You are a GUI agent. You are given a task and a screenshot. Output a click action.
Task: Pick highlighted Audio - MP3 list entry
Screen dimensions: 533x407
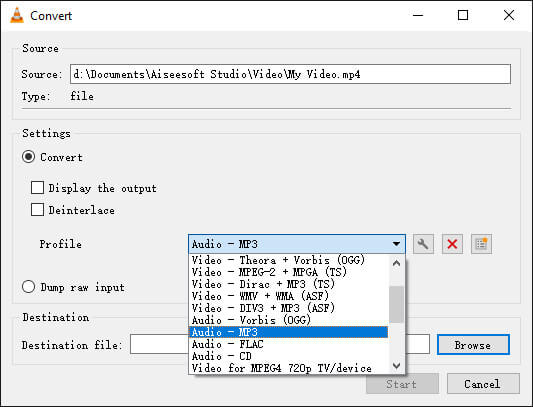click(288, 332)
